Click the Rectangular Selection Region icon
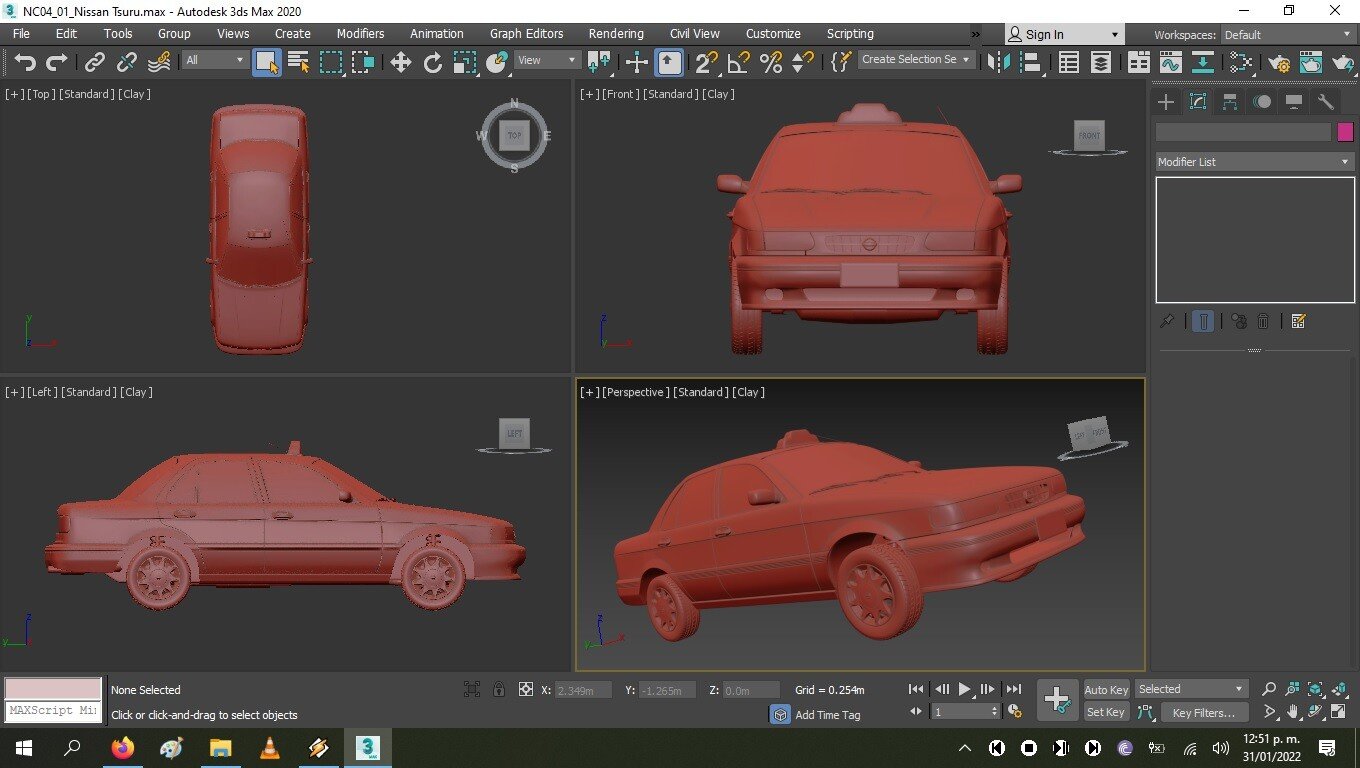The image size is (1360, 768). point(331,62)
